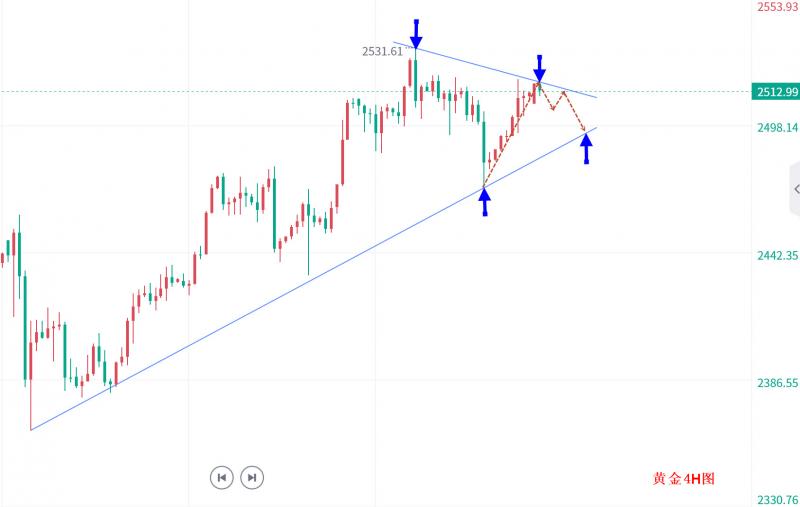Click the red 黄金4H图 chart title text

[x=684, y=479]
